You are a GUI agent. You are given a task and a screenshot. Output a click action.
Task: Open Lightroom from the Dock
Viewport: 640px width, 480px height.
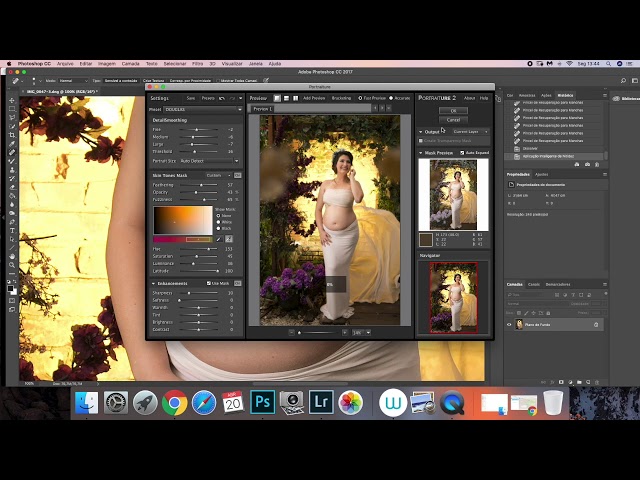coord(321,402)
